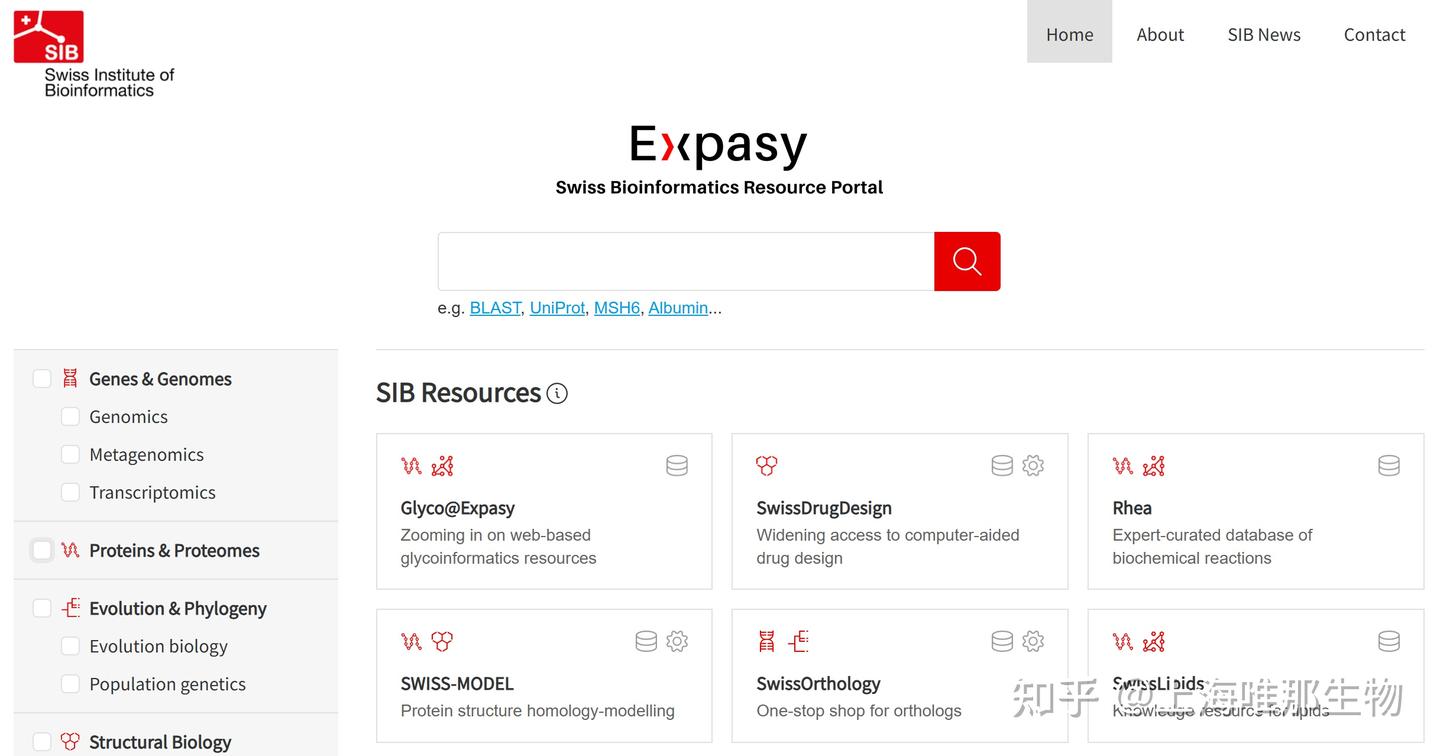
Task: Click the UniProt example link
Action: click(557, 308)
